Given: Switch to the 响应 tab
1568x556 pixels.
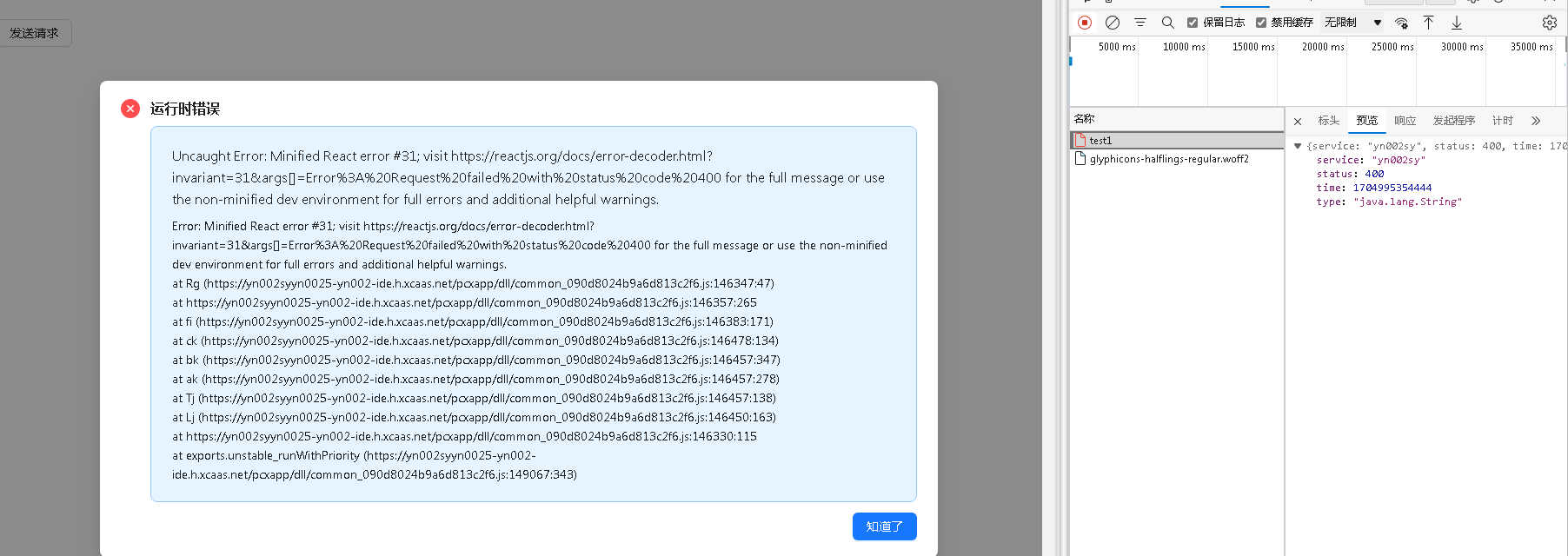Looking at the screenshot, I should tap(1405, 121).
